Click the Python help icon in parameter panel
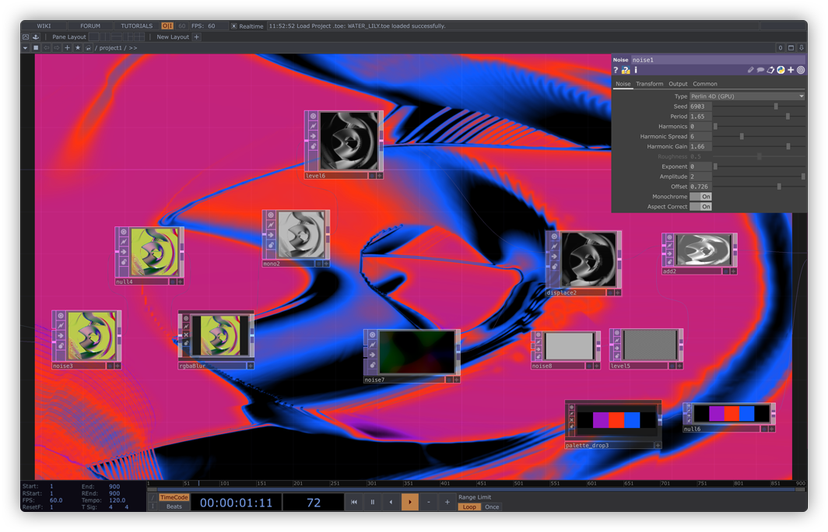828x532 pixels. (626, 70)
